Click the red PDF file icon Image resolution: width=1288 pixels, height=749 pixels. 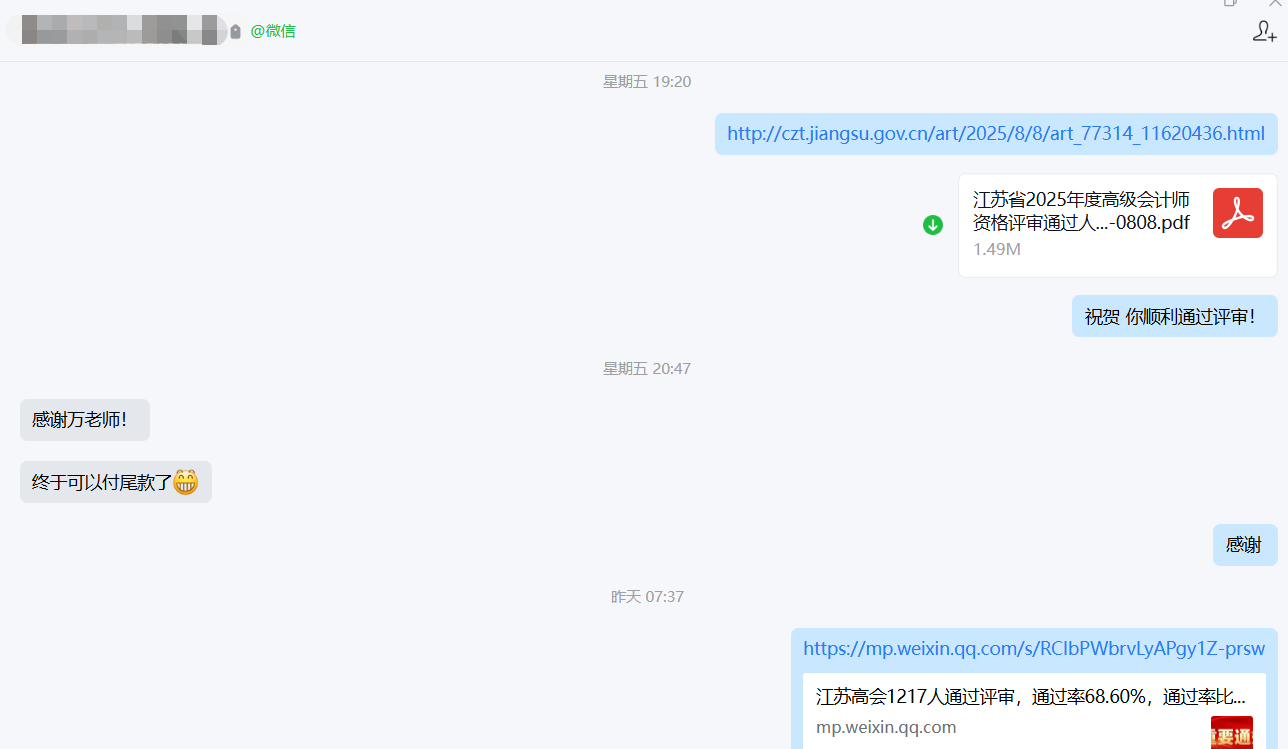pyautogui.click(x=1237, y=213)
